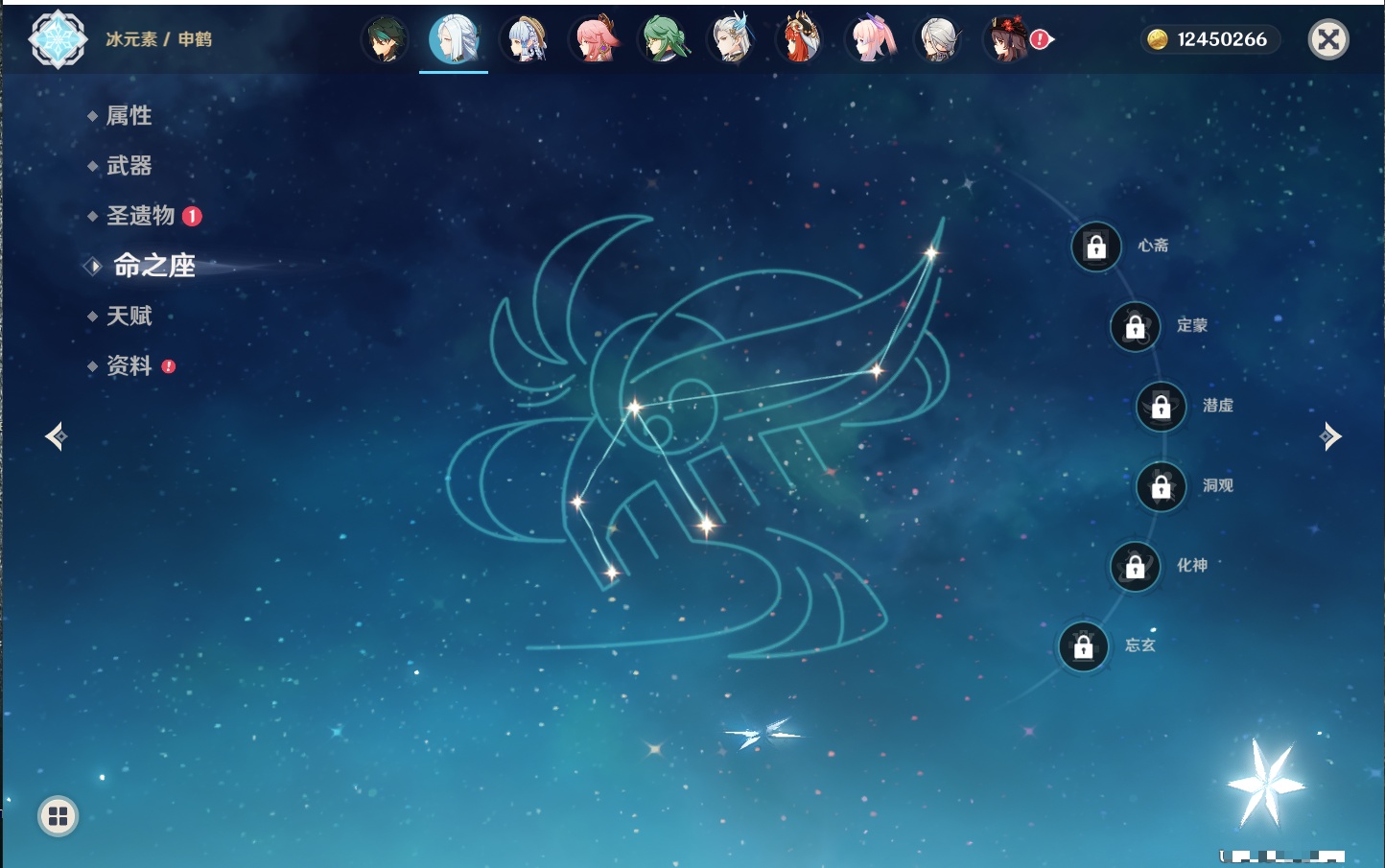Open the 武器 weapon menu
This screenshot has width=1385, height=868.
click(x=129, y=166)
